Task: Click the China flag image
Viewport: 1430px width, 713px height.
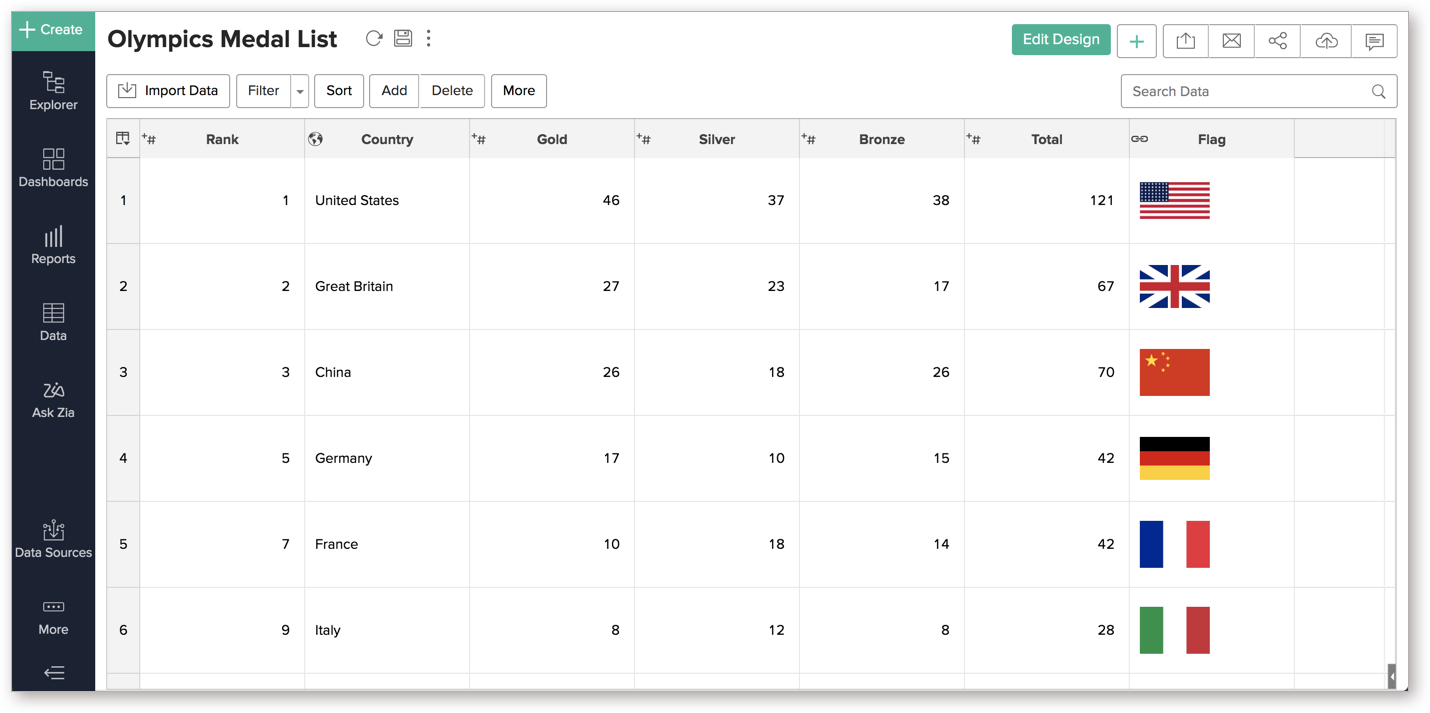Action: pyautogui.click(x=1175, y=372)
